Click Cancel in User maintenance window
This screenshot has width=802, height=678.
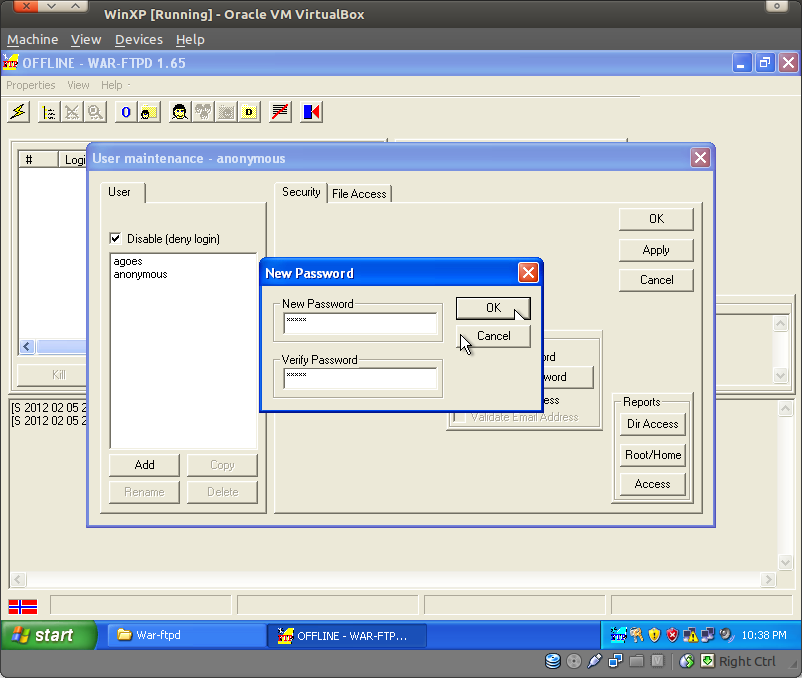[x=656, y=280]
